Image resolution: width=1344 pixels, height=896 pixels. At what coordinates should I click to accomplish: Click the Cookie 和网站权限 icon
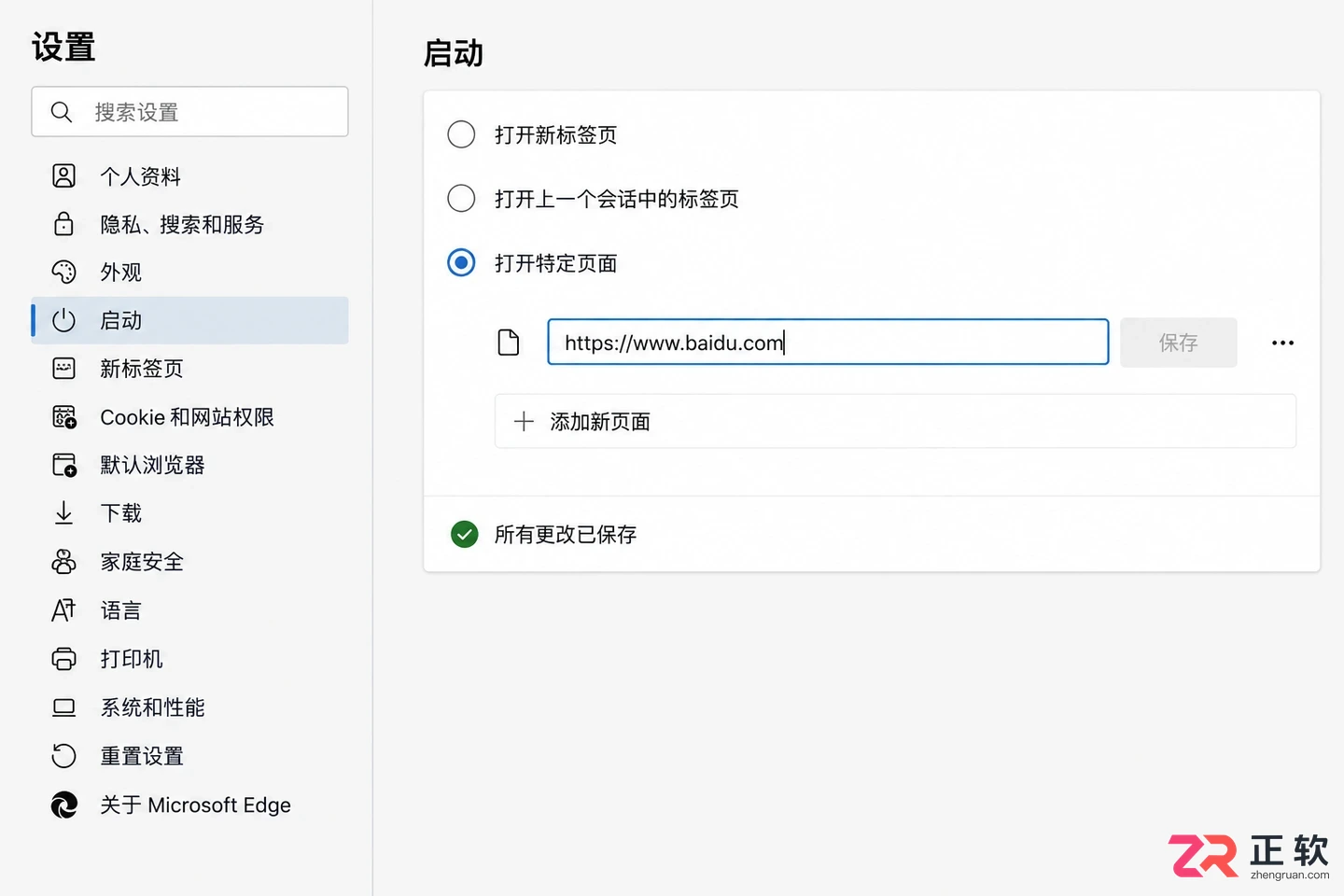tap(63, 417)
